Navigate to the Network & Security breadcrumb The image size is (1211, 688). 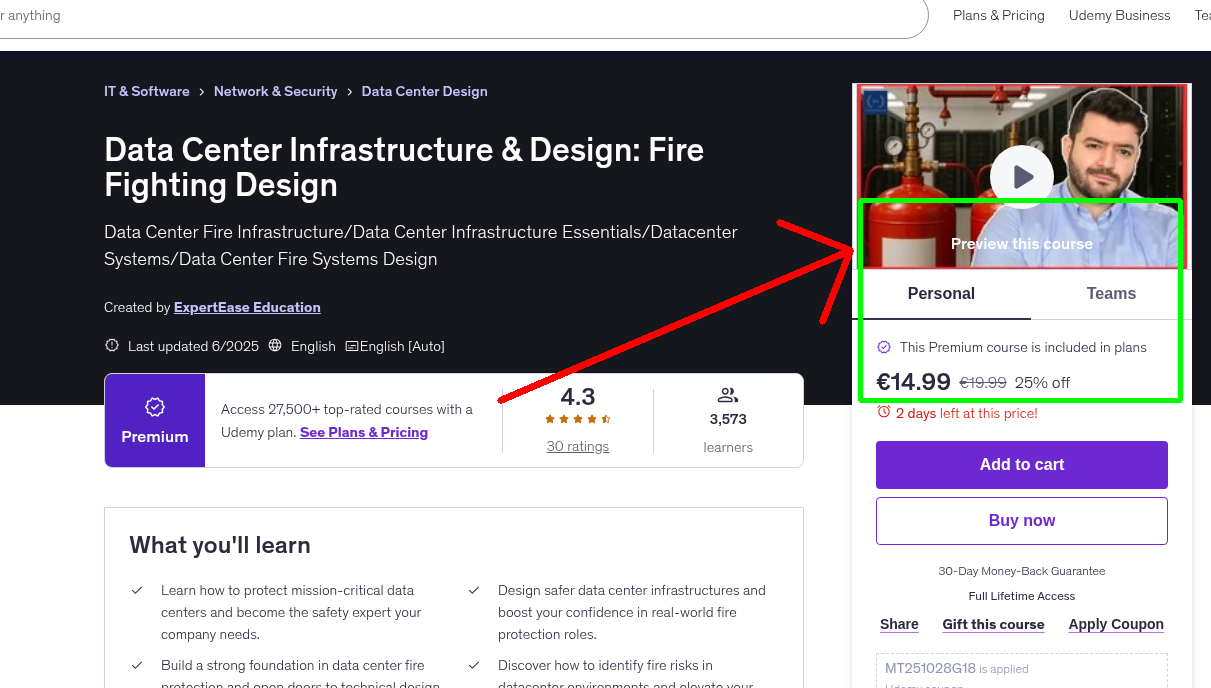pos(275,91)
